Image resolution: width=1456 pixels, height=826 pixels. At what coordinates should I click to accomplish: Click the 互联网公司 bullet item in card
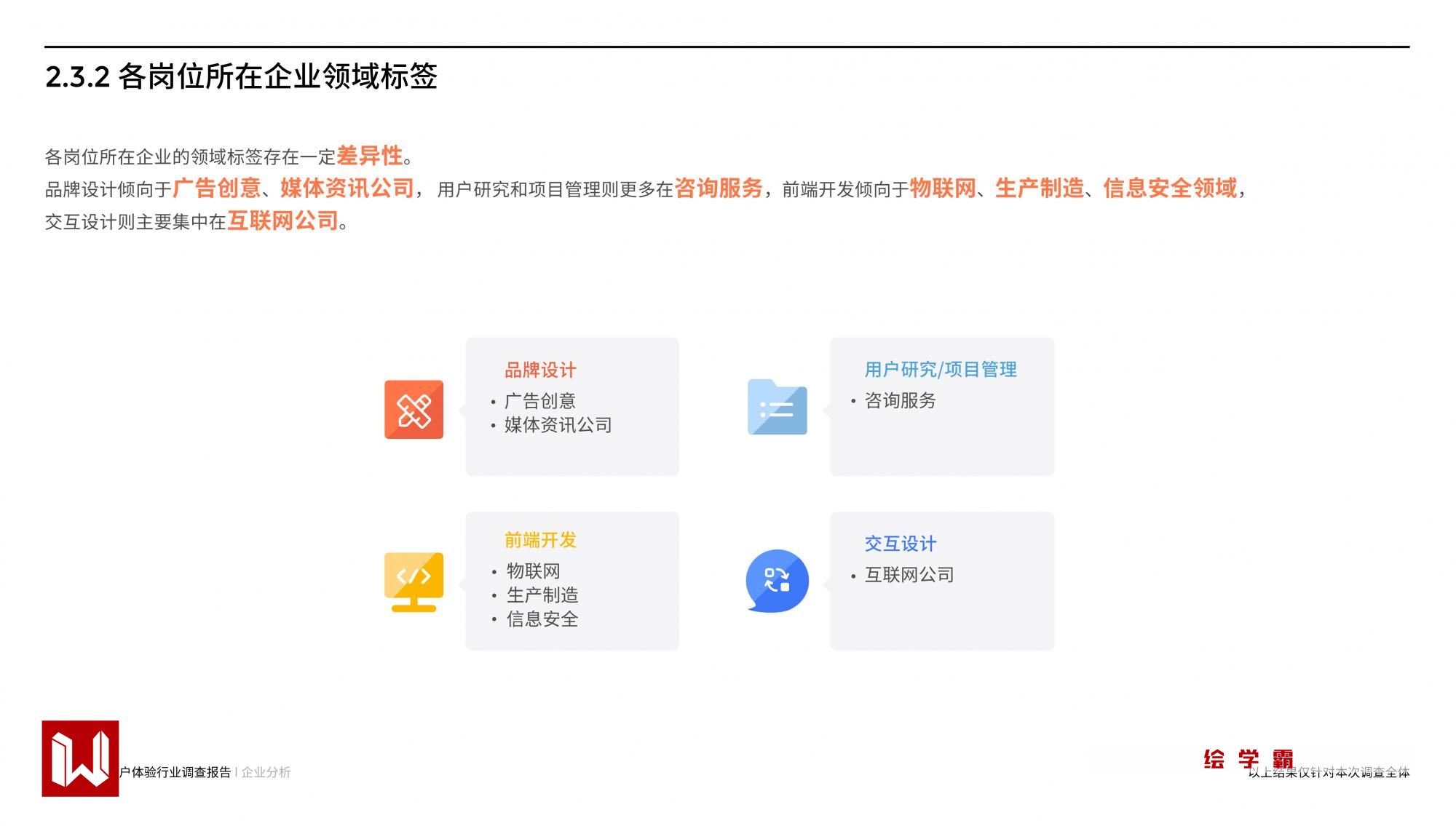[909, 575]
